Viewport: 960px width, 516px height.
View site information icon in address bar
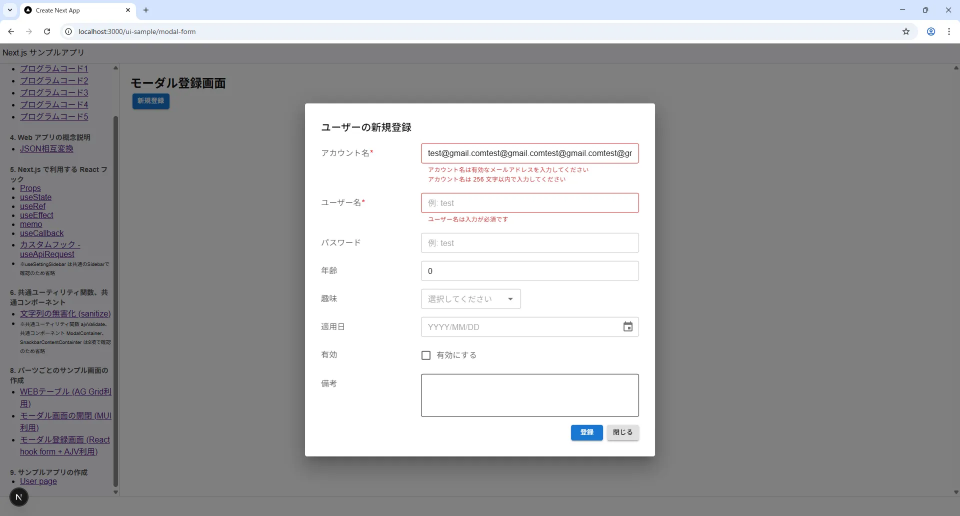pyautogui.click(x=69, y=31)
